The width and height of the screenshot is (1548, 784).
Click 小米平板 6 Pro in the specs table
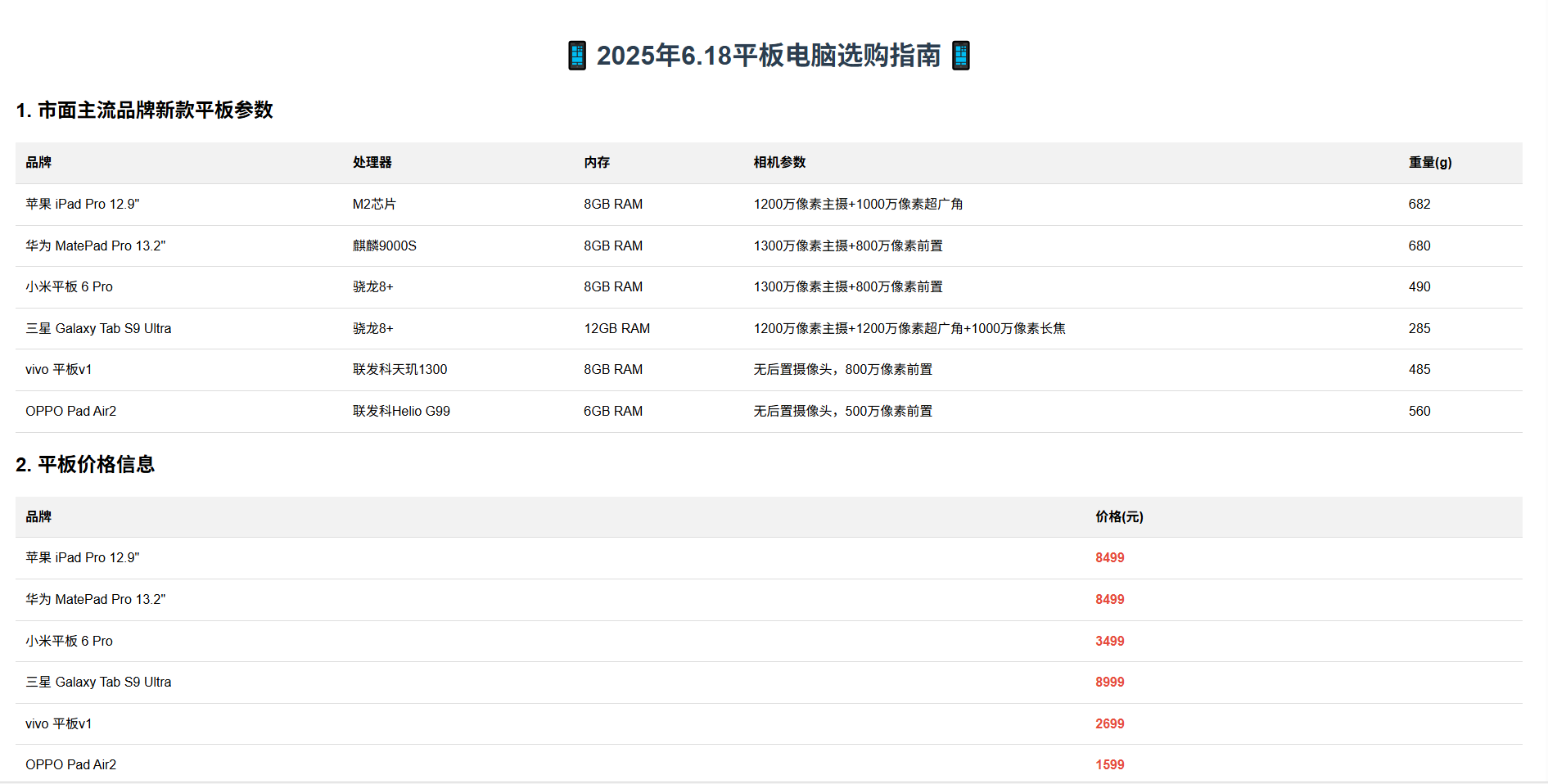tap(70, 286)
